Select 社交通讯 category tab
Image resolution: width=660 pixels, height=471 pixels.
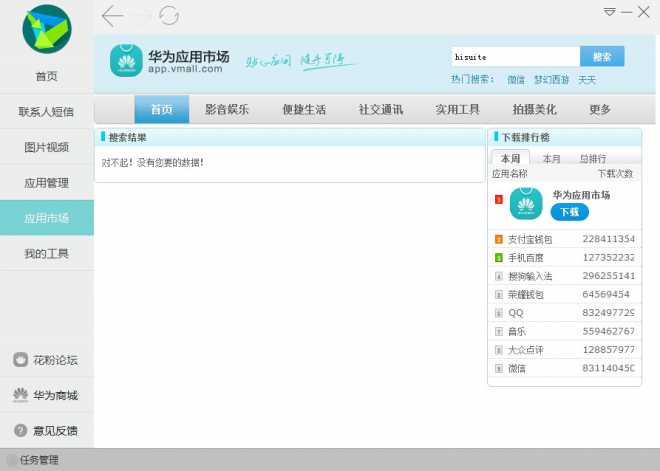click(x=381, y=110)
